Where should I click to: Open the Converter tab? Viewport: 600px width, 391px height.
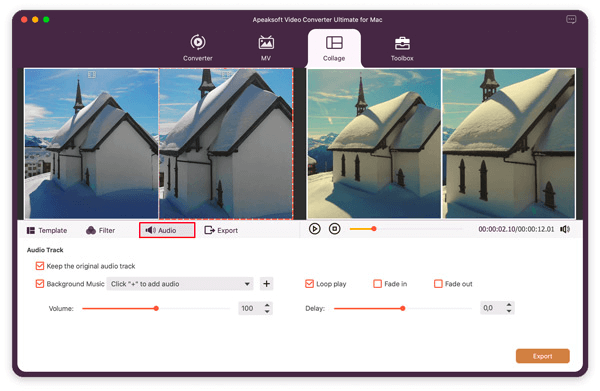[197, 48]
